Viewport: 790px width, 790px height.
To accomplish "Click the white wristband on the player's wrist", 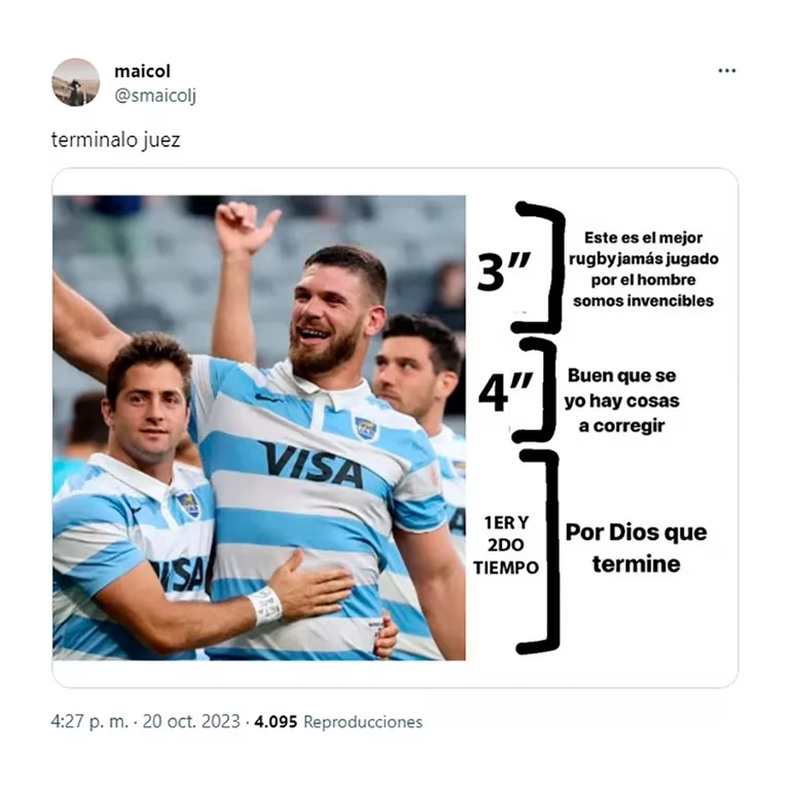I will tap(265, 606).
